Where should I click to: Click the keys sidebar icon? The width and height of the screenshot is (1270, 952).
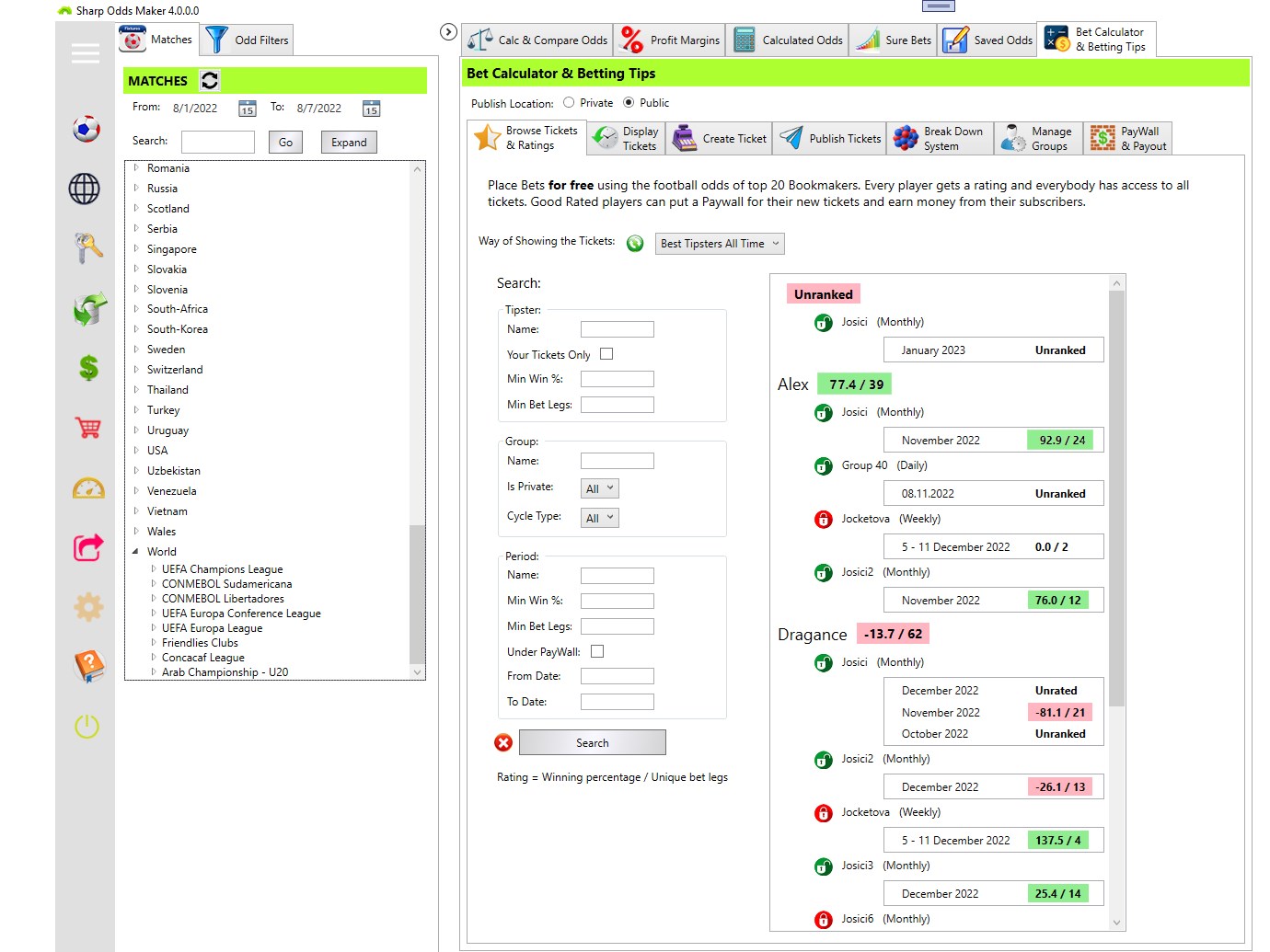87,248
